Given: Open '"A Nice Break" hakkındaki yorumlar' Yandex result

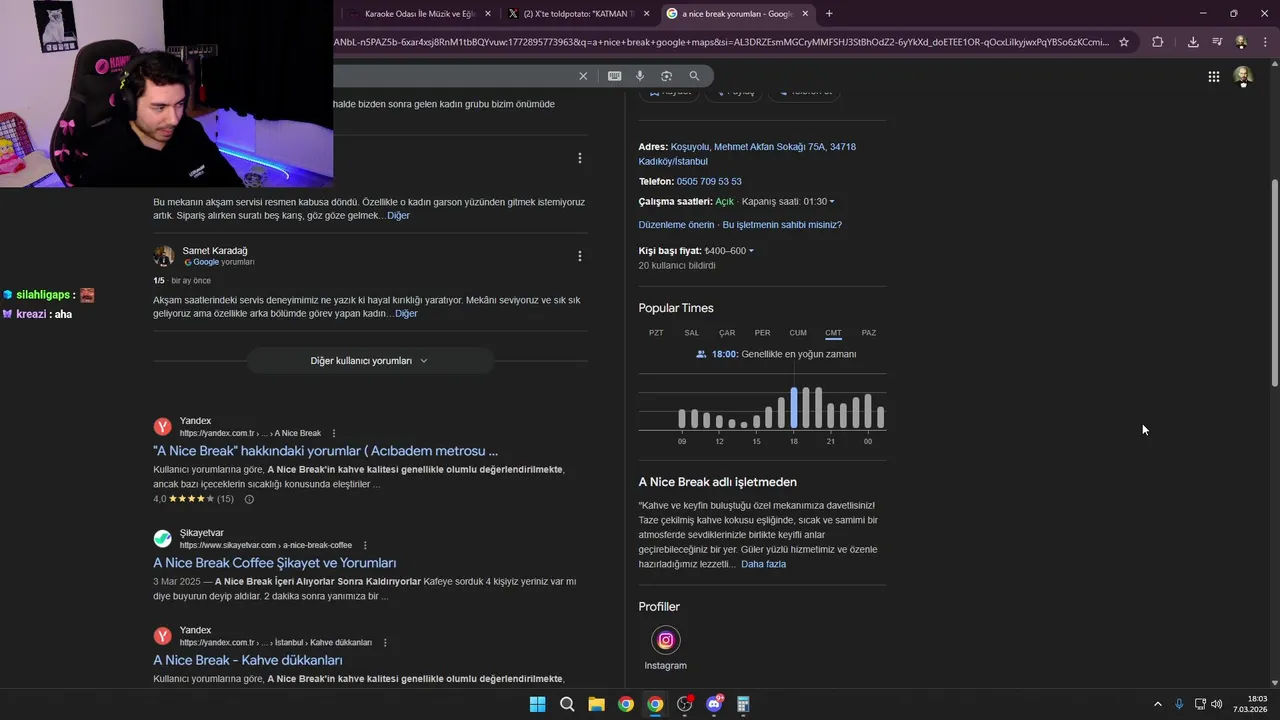Looking at the screenshot, I should pos(325,451).
